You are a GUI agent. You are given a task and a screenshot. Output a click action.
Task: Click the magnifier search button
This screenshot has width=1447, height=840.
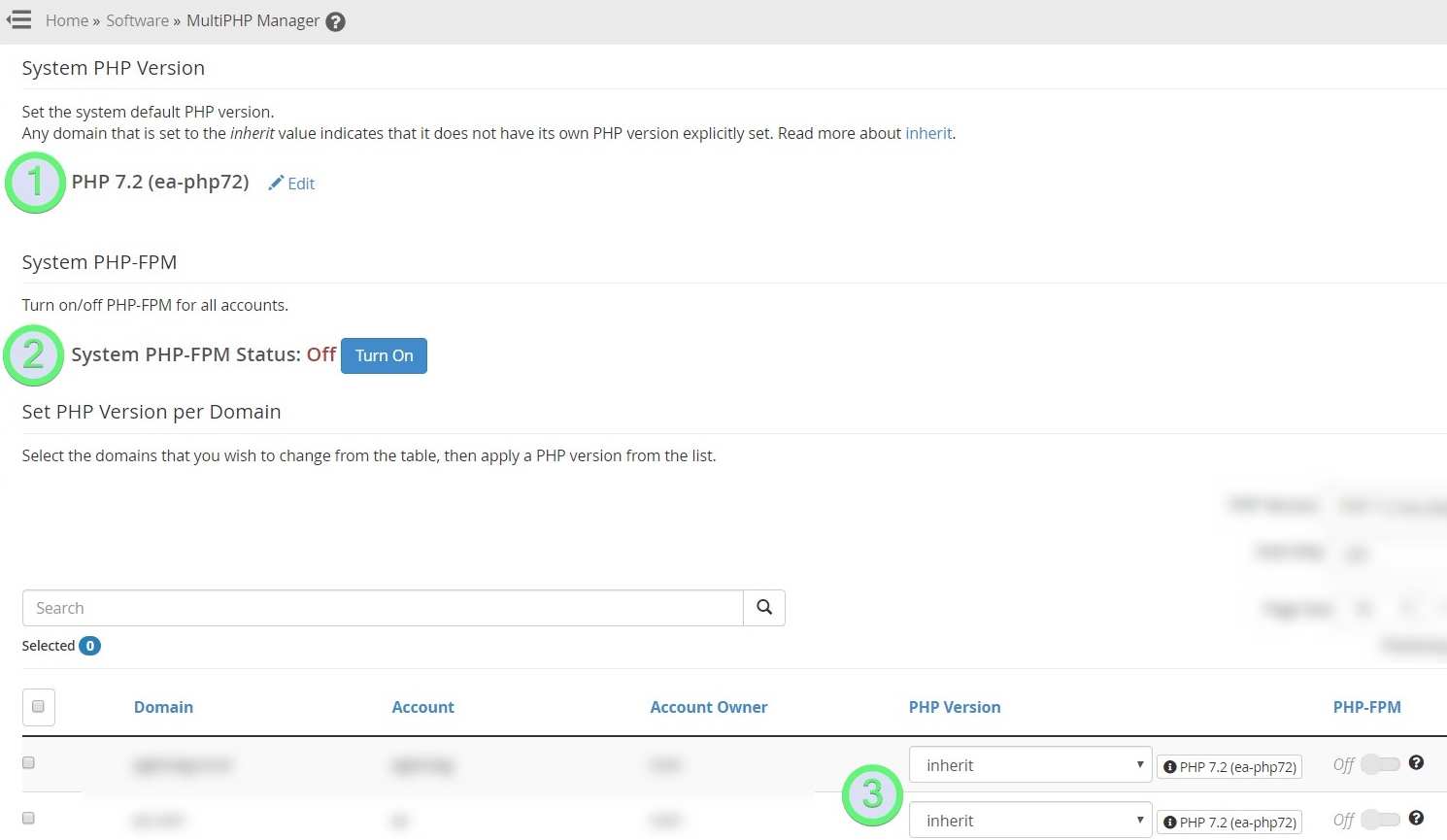[x=764, y=608]
